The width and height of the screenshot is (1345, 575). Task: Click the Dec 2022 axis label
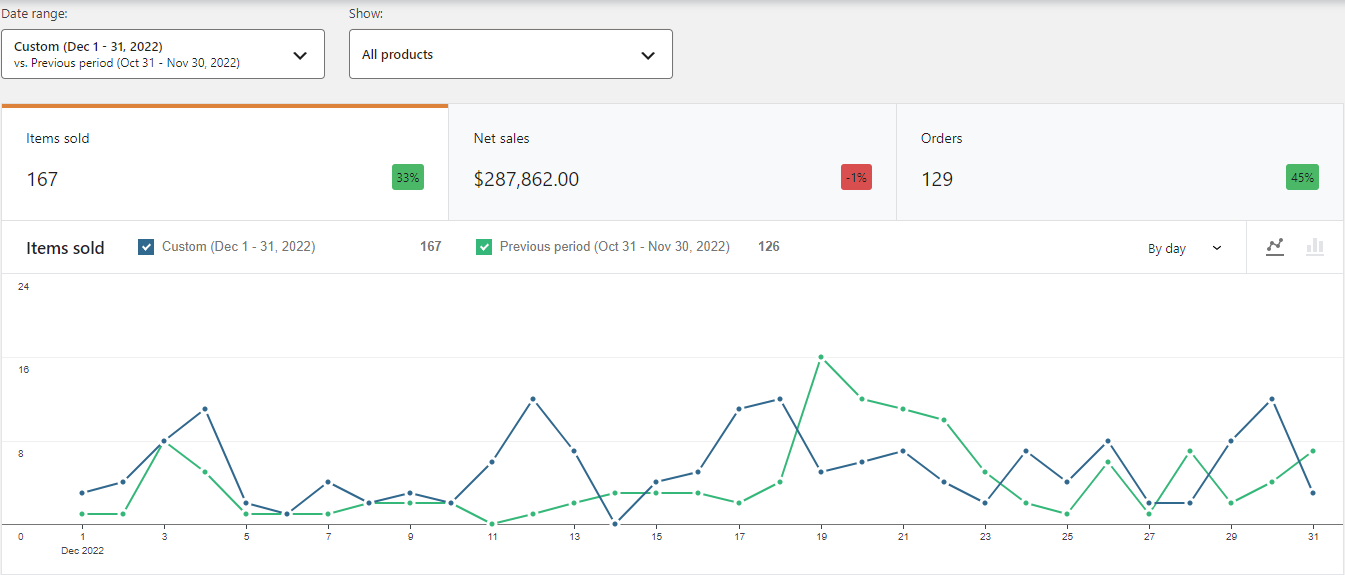82,550
